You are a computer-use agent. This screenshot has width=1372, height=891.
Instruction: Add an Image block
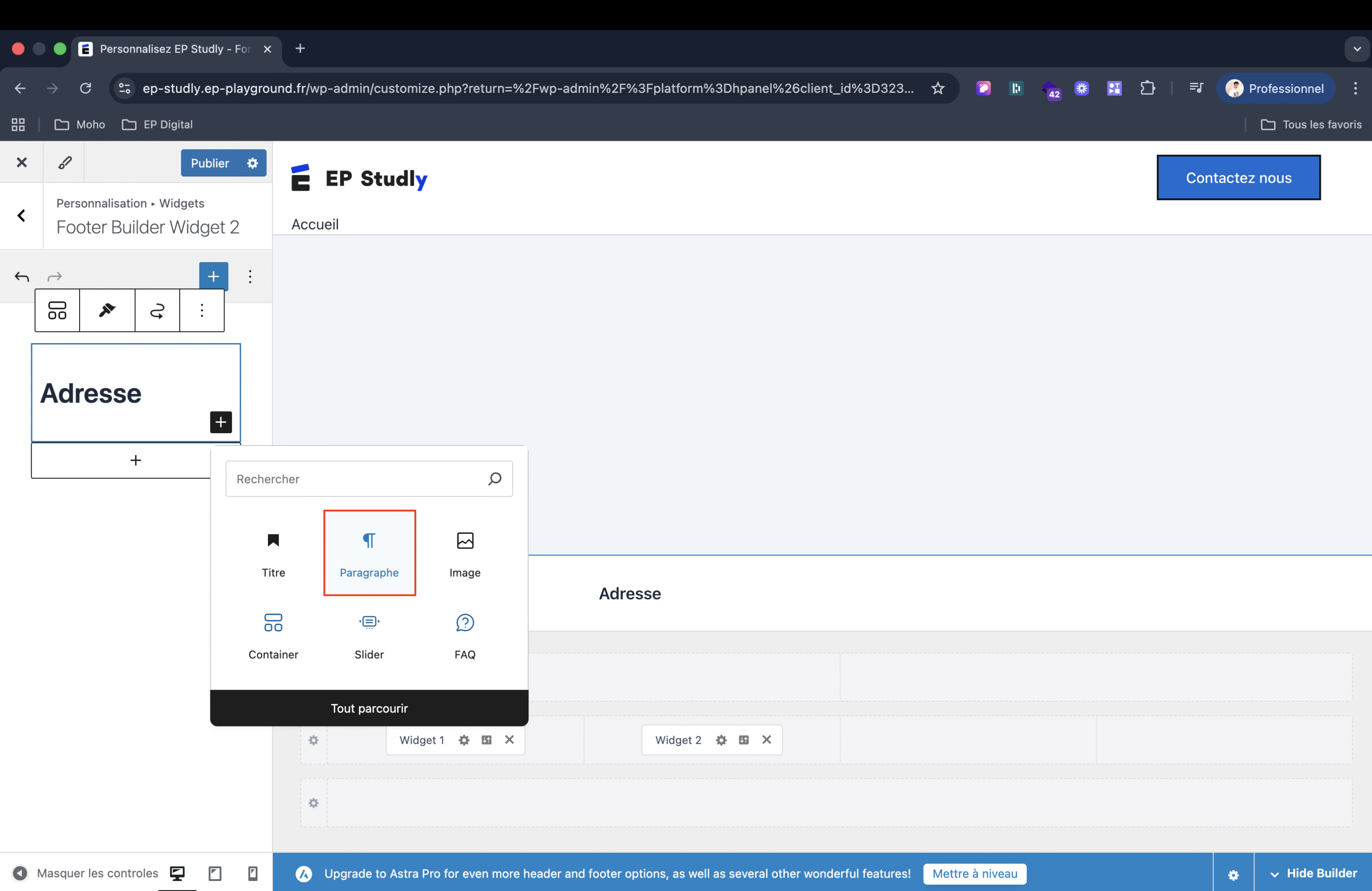tap(465, 552)
